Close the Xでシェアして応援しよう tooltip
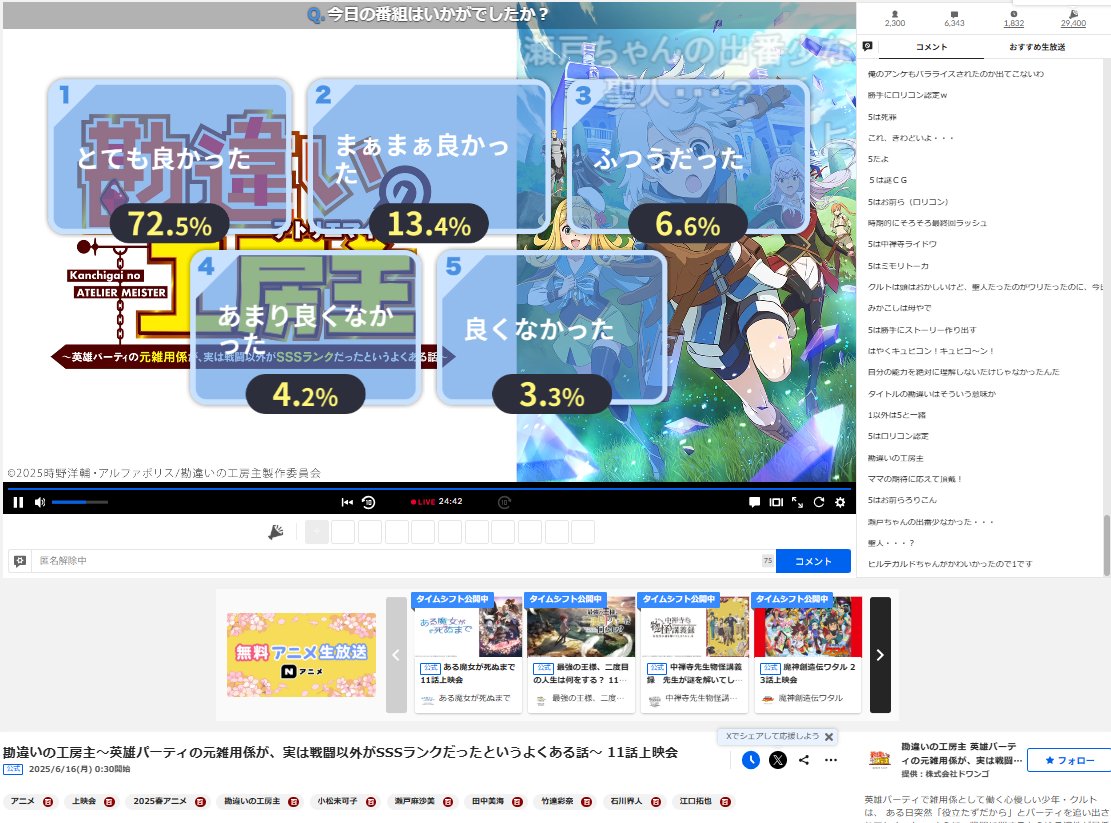The width and height of the screenshot is (1111, 823). [829, 737]
